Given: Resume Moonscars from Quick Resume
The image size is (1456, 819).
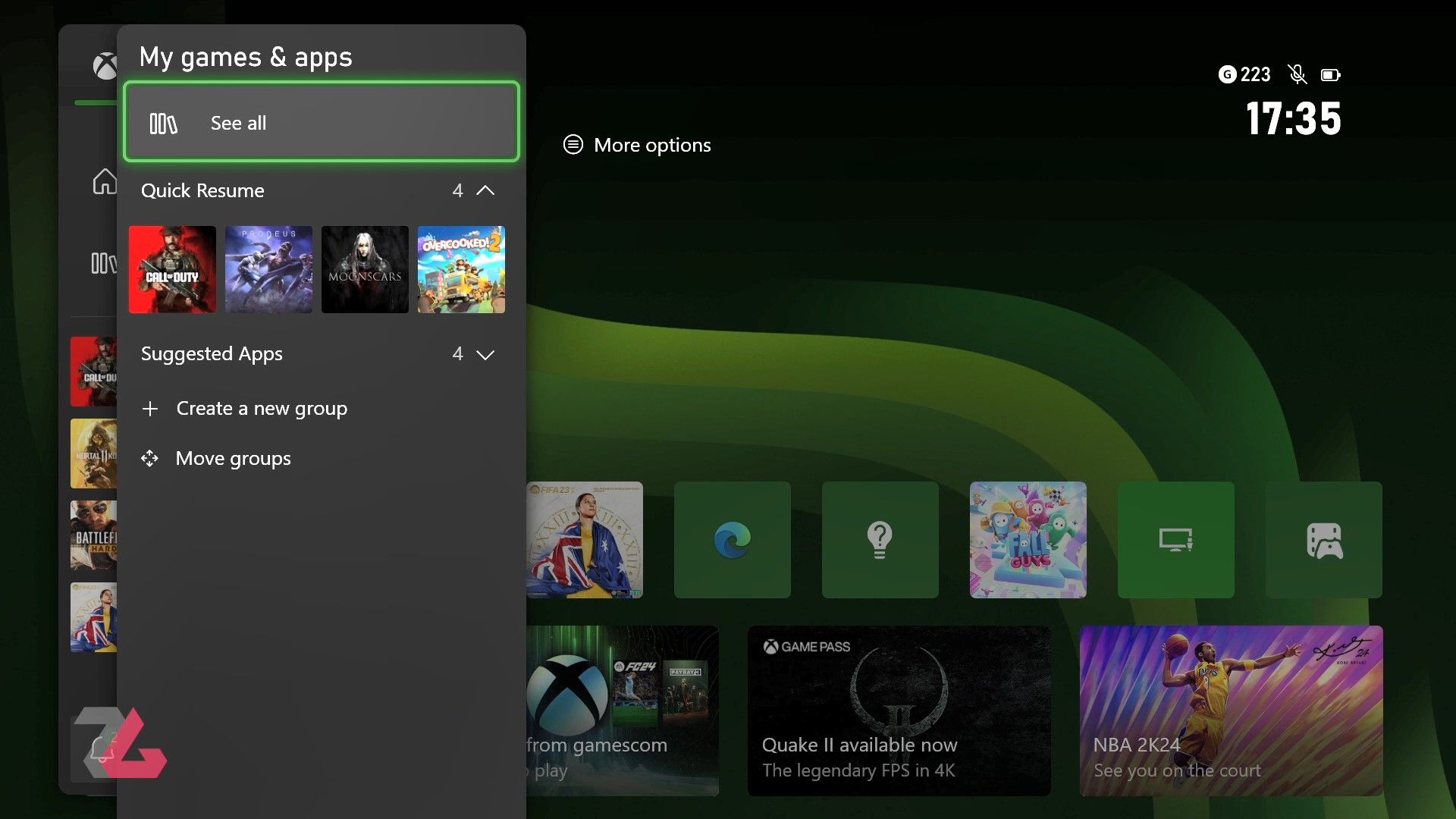Looking at the screenshot, I should coord(365,269).
